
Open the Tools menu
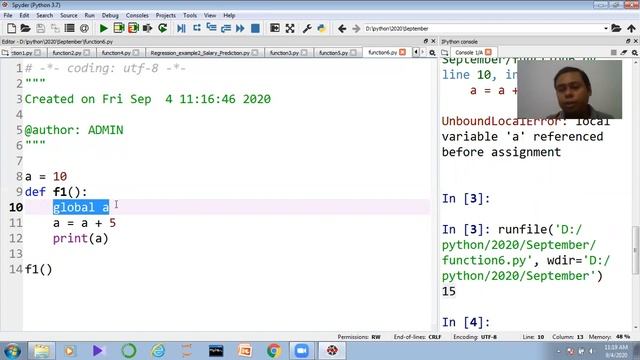(x=190, y=15)
